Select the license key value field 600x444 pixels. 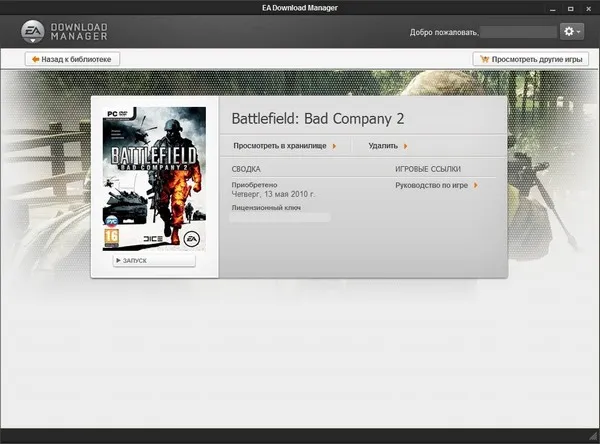[280, 217]
